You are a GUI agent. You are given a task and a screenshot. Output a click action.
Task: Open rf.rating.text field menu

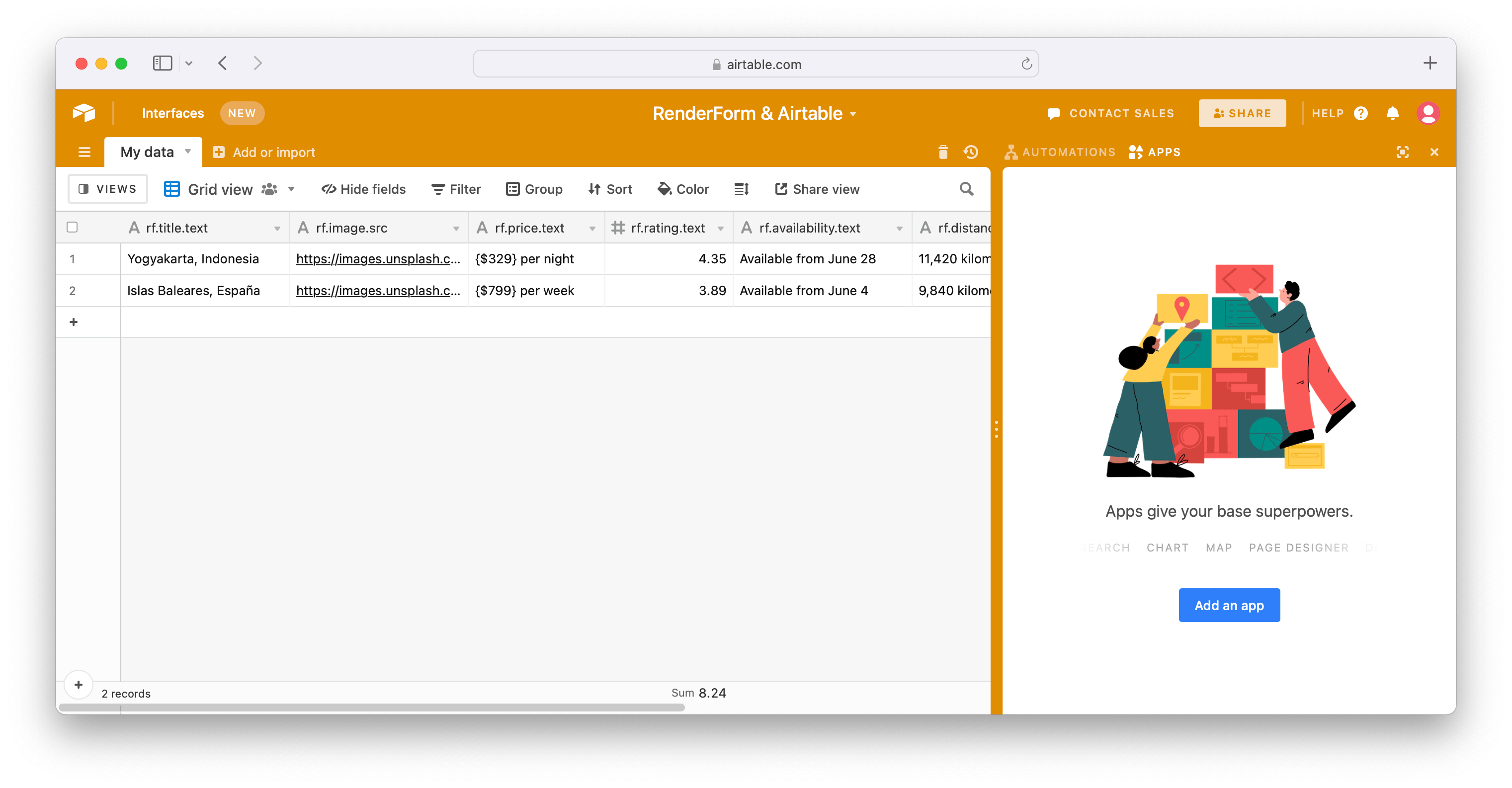(x=721, y=228)
